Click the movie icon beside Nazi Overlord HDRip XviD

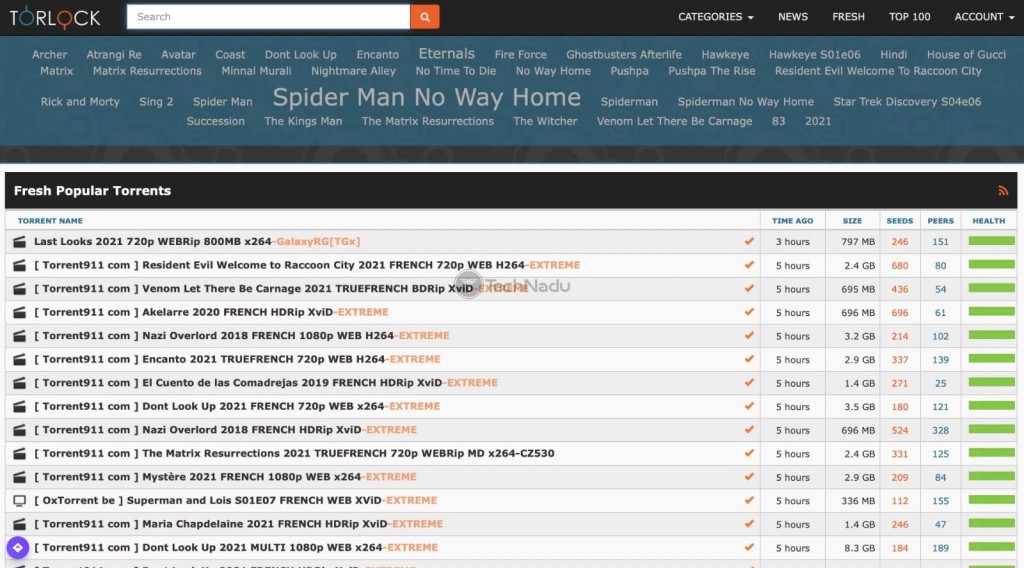20,430
